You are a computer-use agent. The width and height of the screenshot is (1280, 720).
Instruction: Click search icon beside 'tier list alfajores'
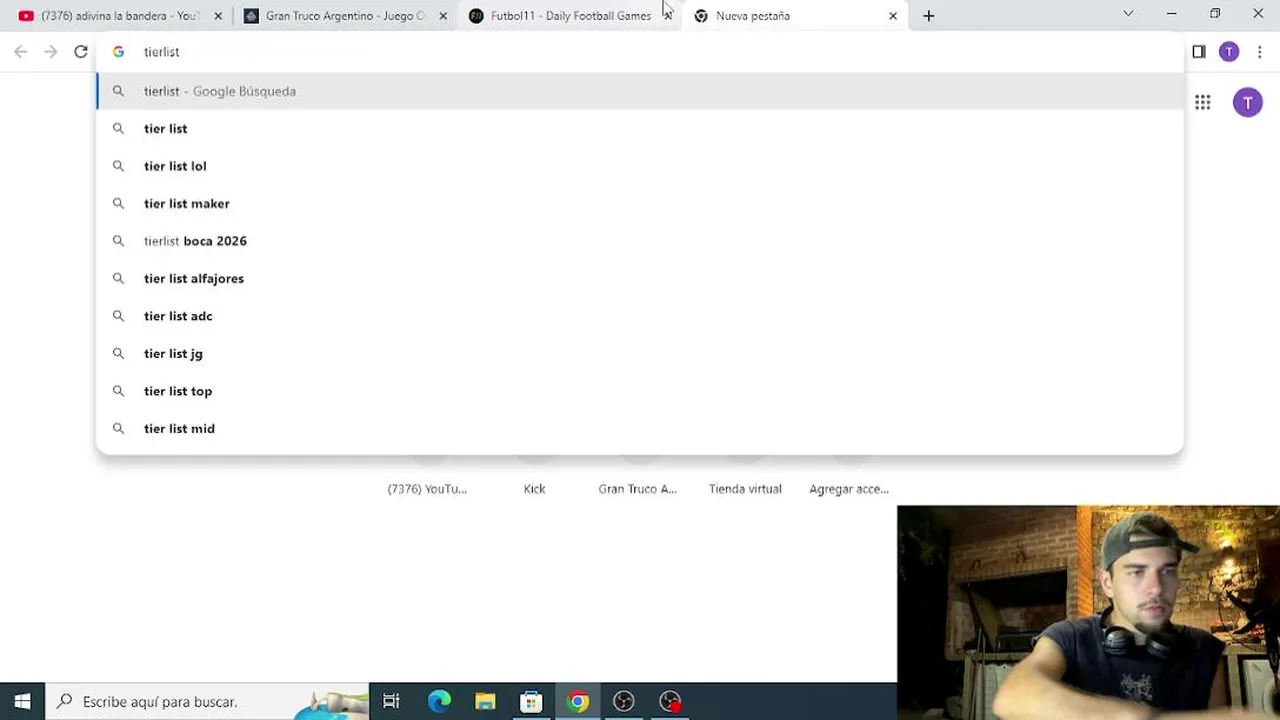tap(118, 279)
